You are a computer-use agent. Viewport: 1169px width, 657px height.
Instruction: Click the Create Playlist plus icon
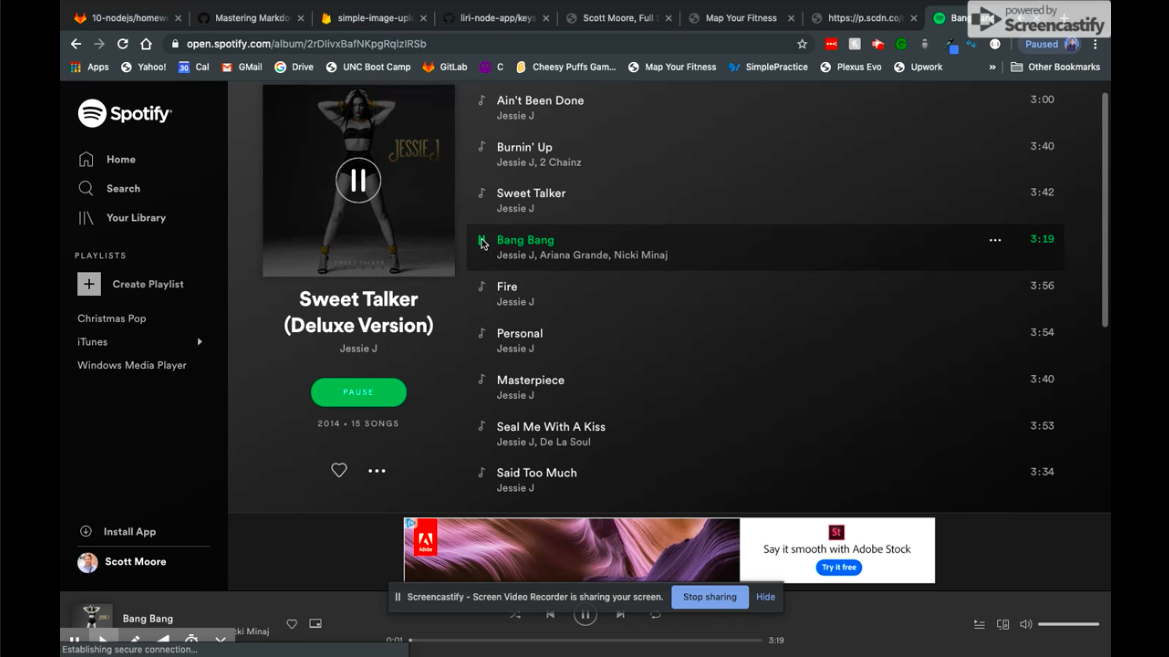pyautogui.click(x=89, y=284)
